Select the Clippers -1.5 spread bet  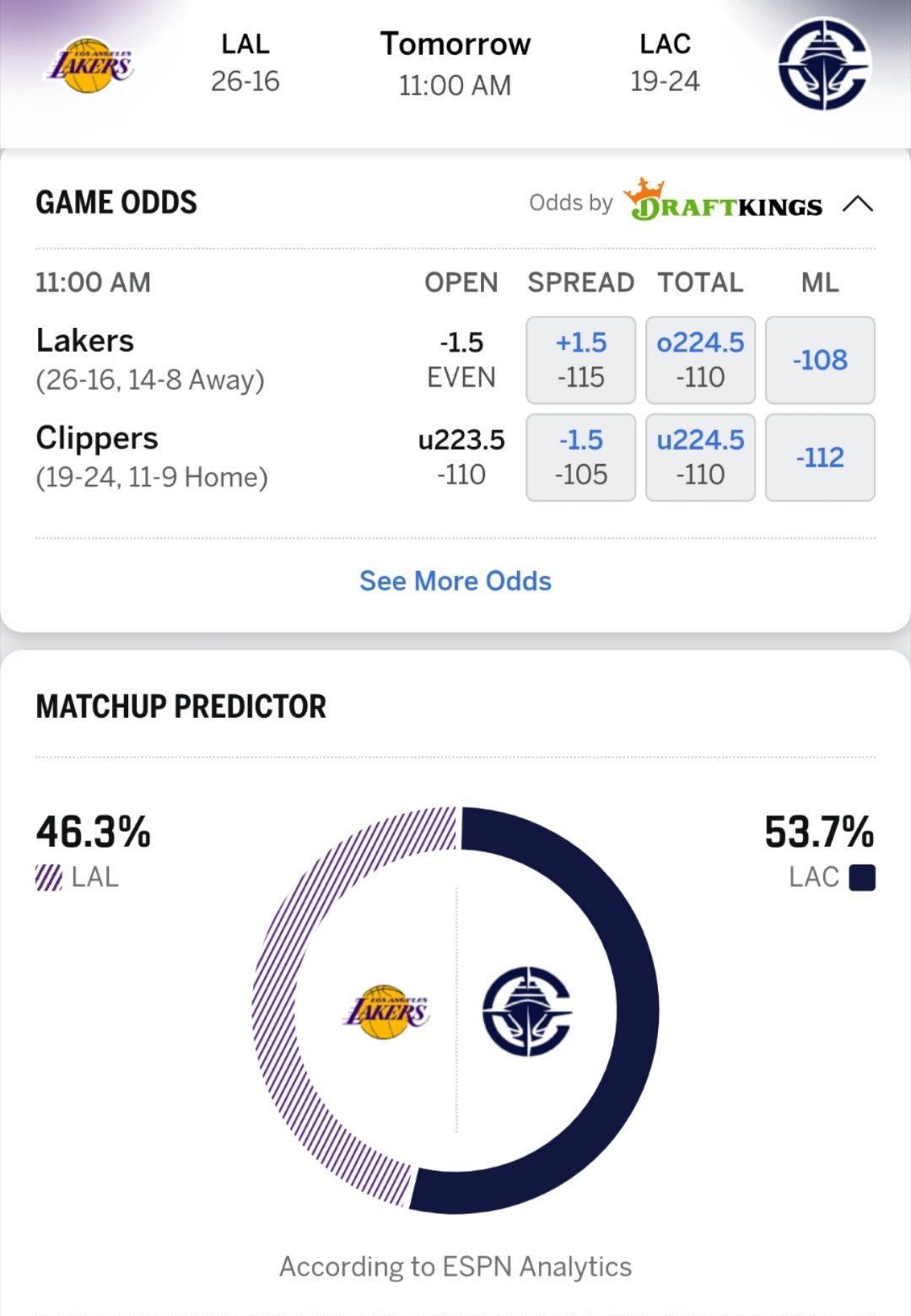580,457
